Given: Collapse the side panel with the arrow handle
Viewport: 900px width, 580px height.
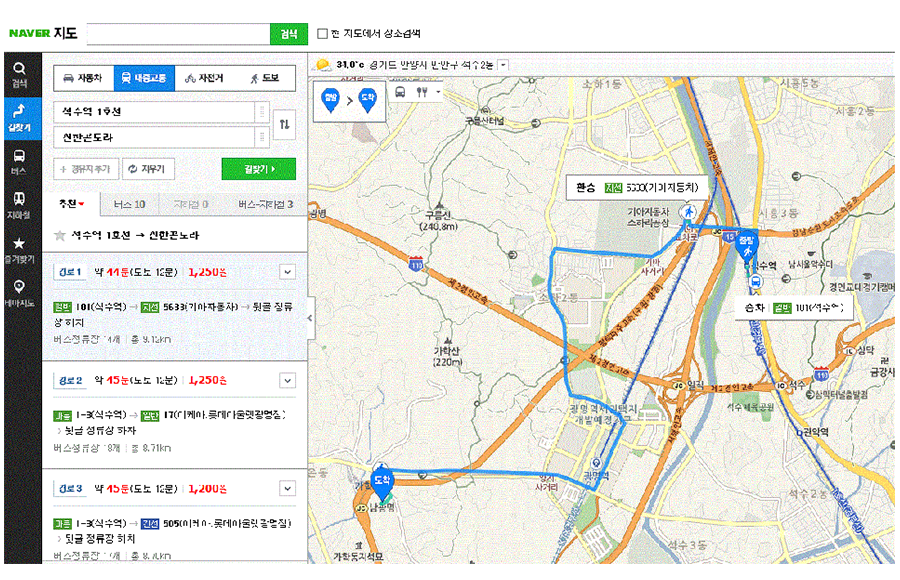Looking at the screenshot, I should pyautogui.click(x=310, y=318).
